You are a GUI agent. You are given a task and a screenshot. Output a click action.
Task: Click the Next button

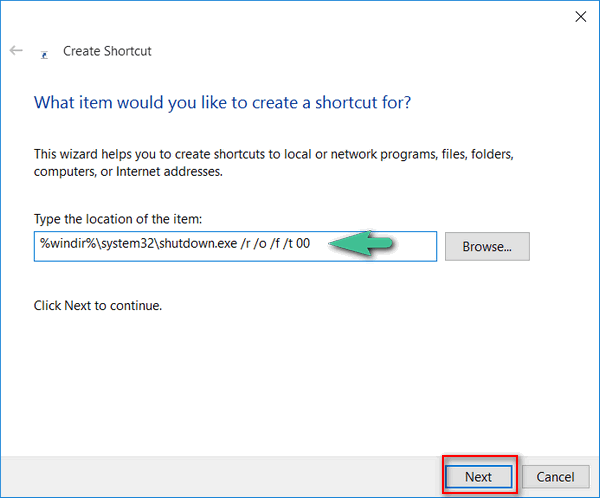pos(479,477)
